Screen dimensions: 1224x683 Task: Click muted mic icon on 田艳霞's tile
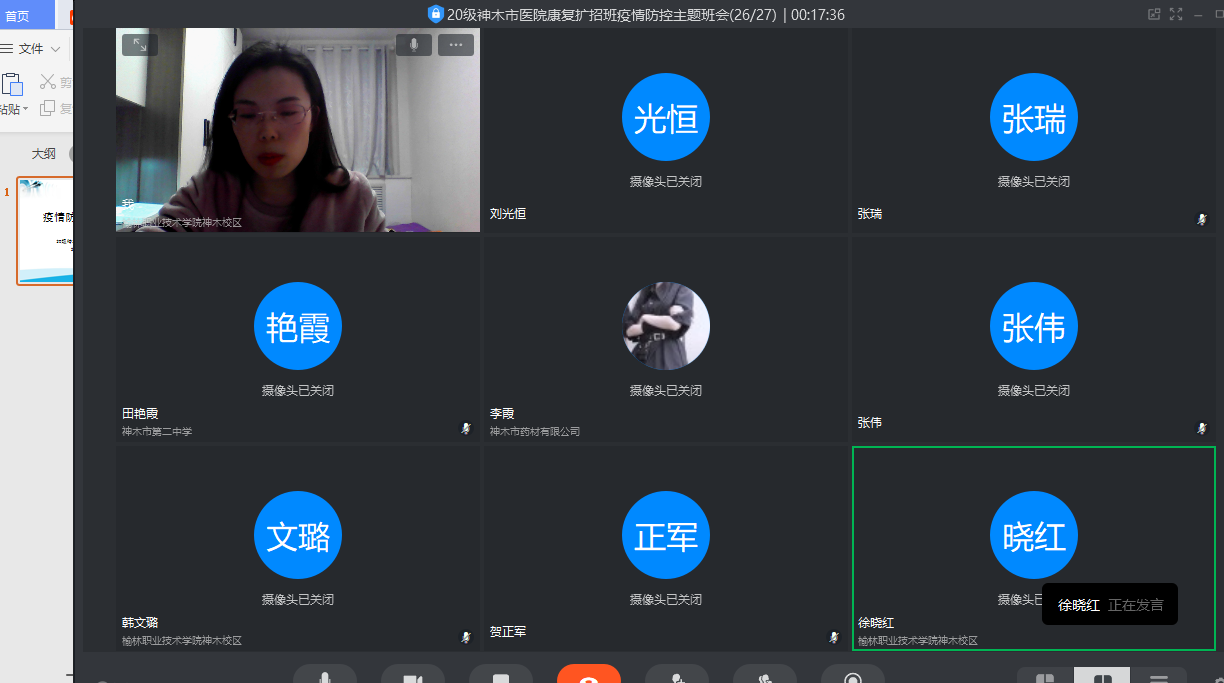[465, 428]
